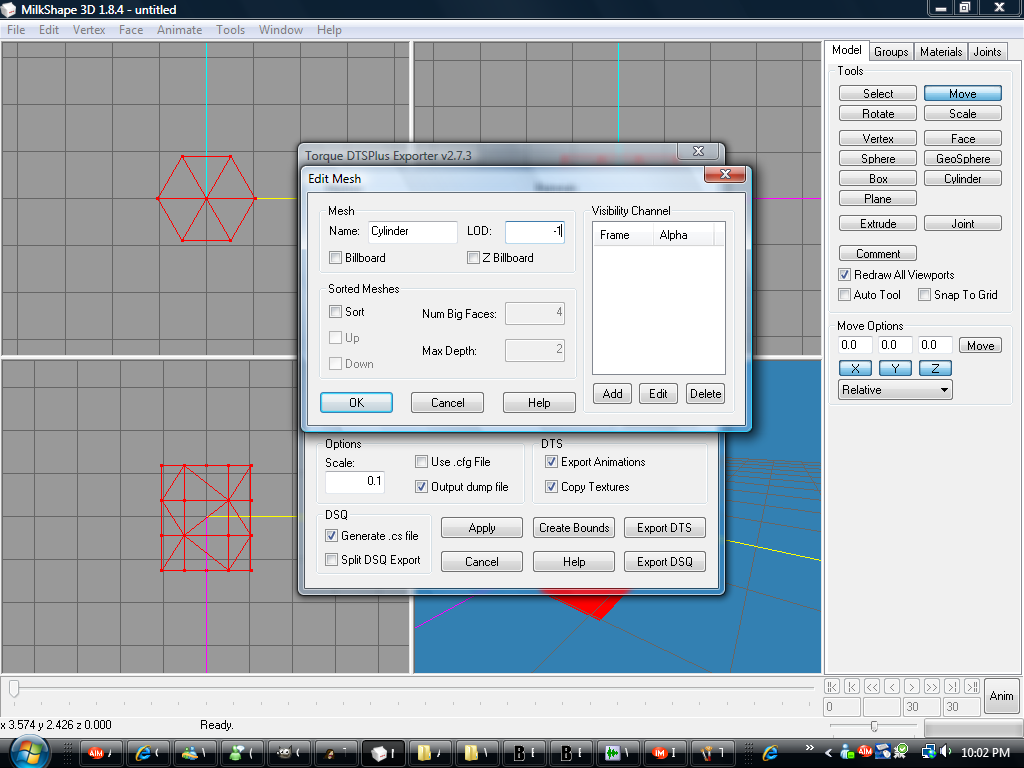Click the animation timeline slider thumb

[x=14, y=688]
